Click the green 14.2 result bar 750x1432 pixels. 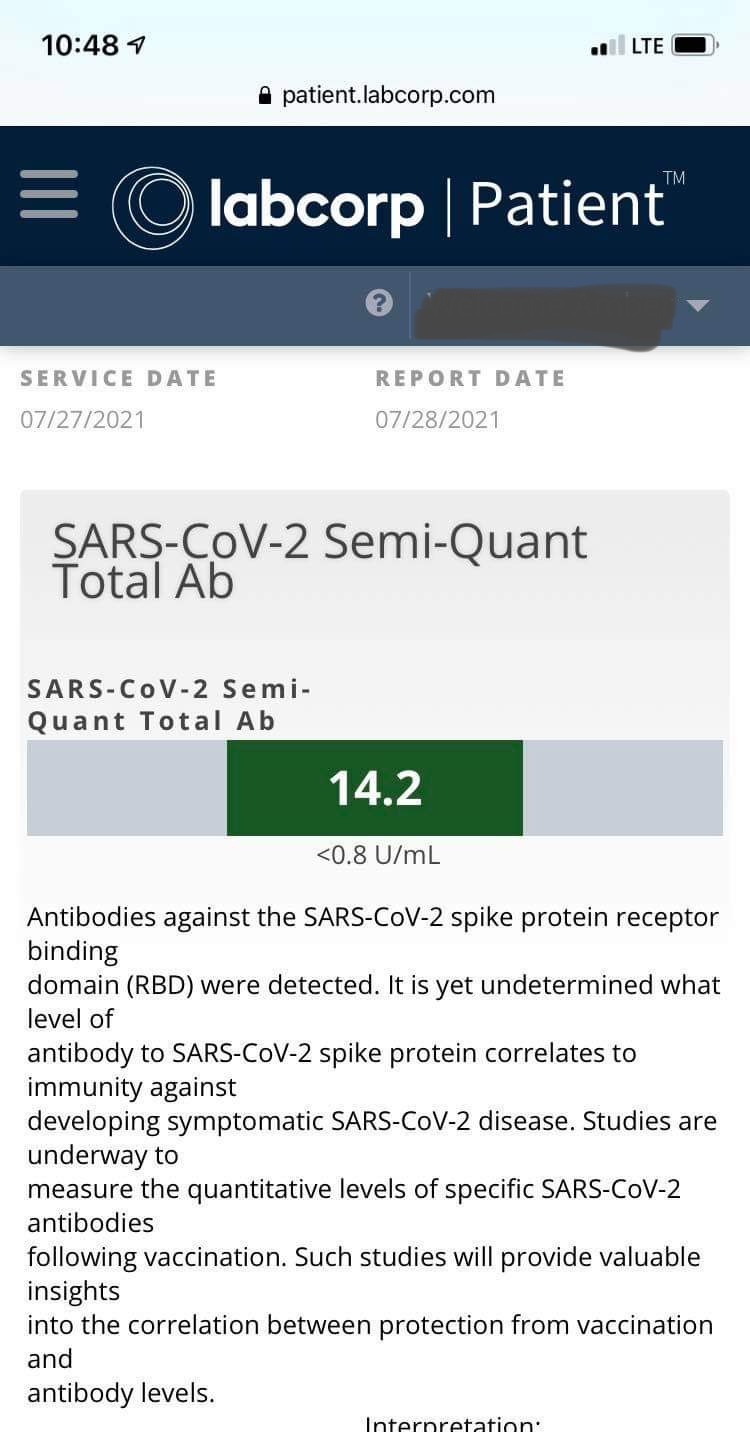pos(375,788)
